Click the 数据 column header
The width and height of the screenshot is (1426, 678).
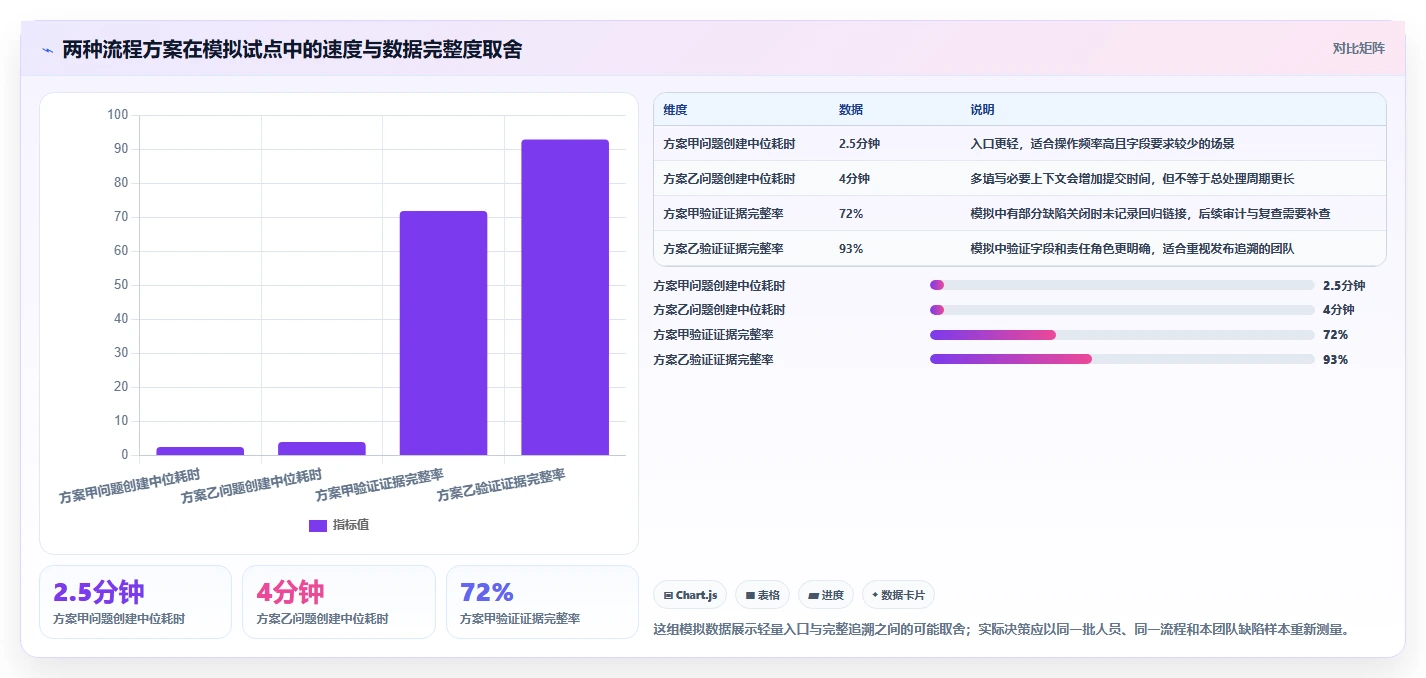(851, 110)
